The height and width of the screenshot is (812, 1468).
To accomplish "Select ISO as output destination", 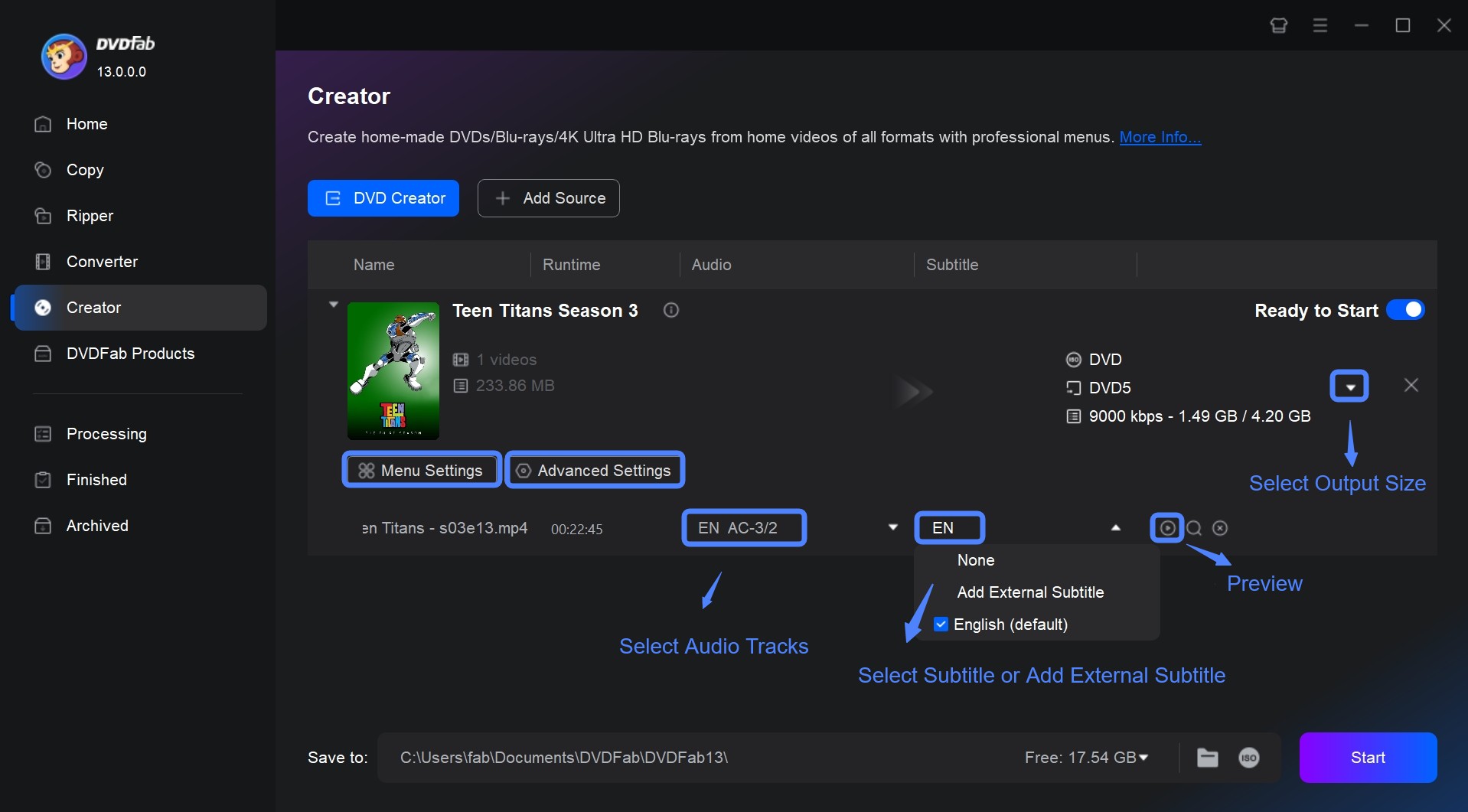I will point(1248,758).
